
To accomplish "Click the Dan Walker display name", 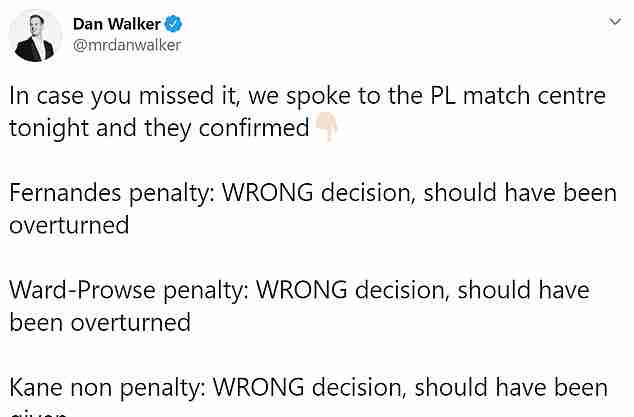I will pyautogui.click(x=117, y=24).
